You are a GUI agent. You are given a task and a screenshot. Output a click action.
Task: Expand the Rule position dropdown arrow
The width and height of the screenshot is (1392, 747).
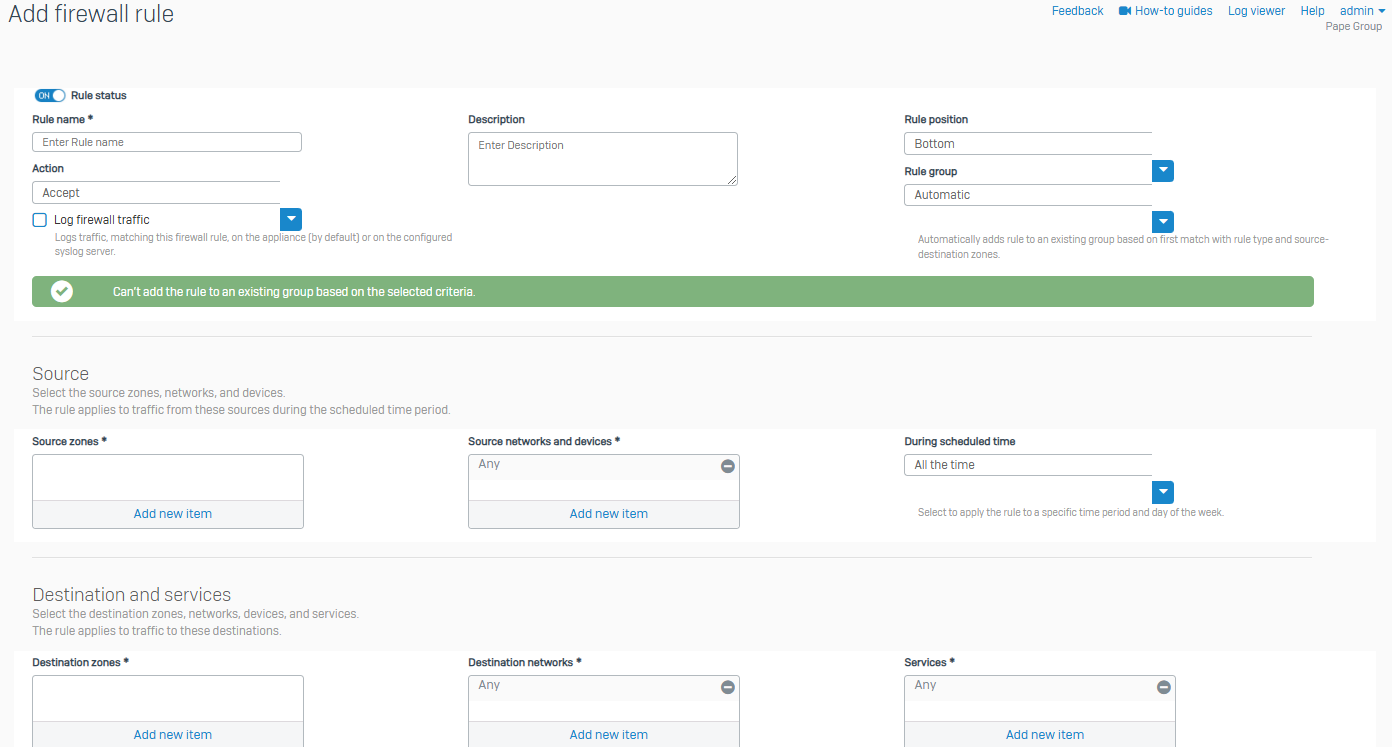click(x=1162, y=171)
